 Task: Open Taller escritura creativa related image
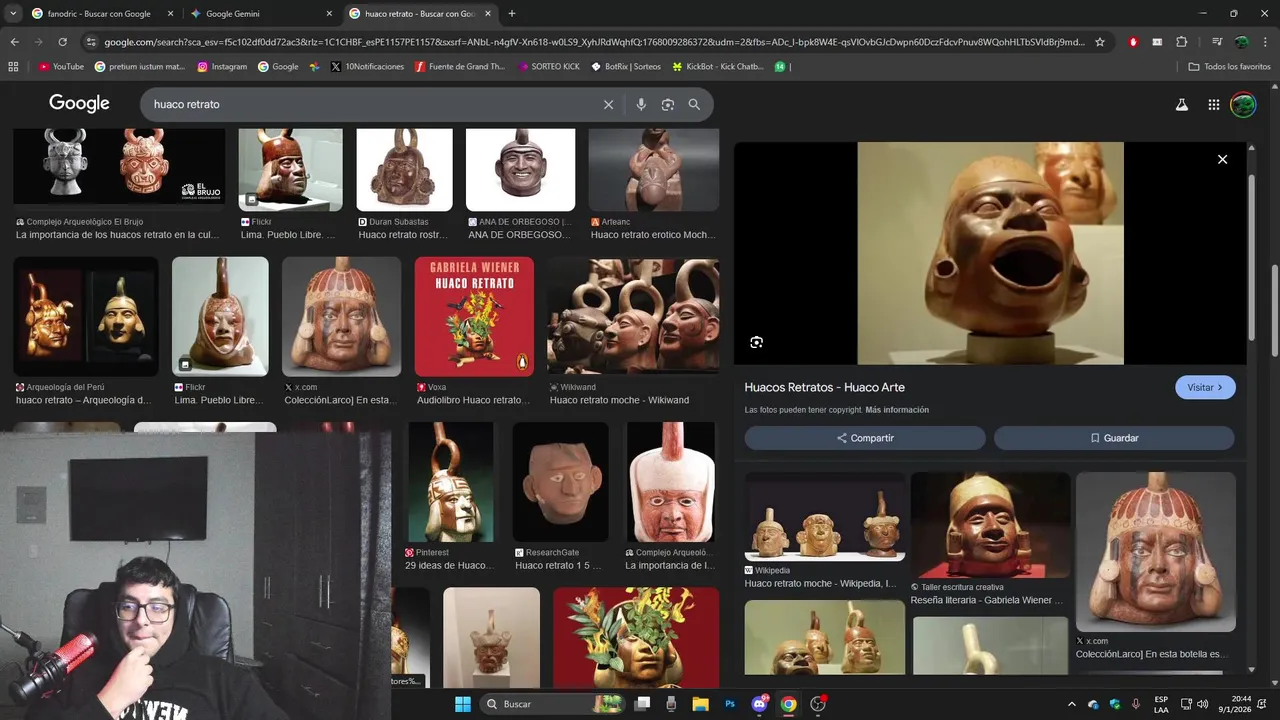coord(990,525)
